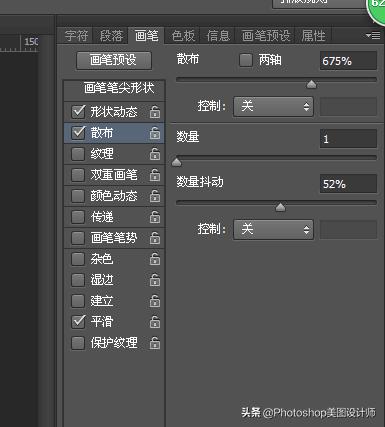Toggle lock icon for 画笔笔势
Viewport: 385px width, 427px height.
click(155, 238)
